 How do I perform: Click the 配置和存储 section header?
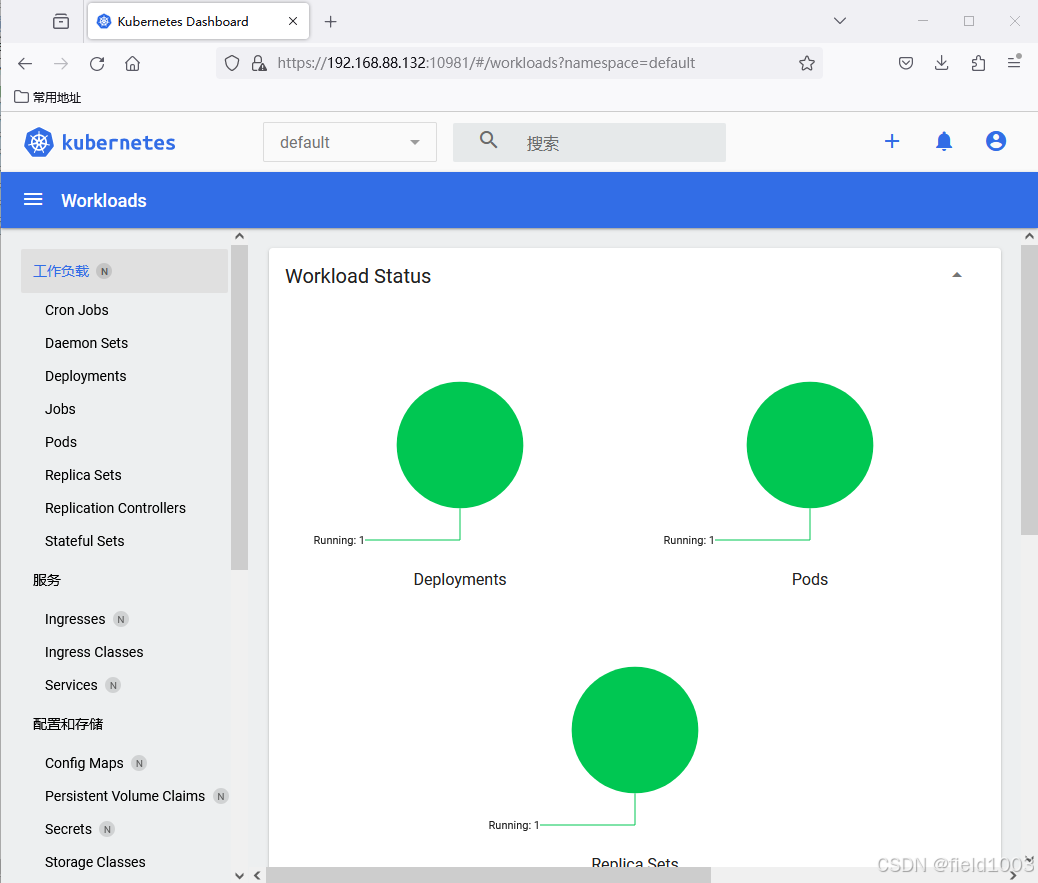pyautogui.click(x=68, y=724)
